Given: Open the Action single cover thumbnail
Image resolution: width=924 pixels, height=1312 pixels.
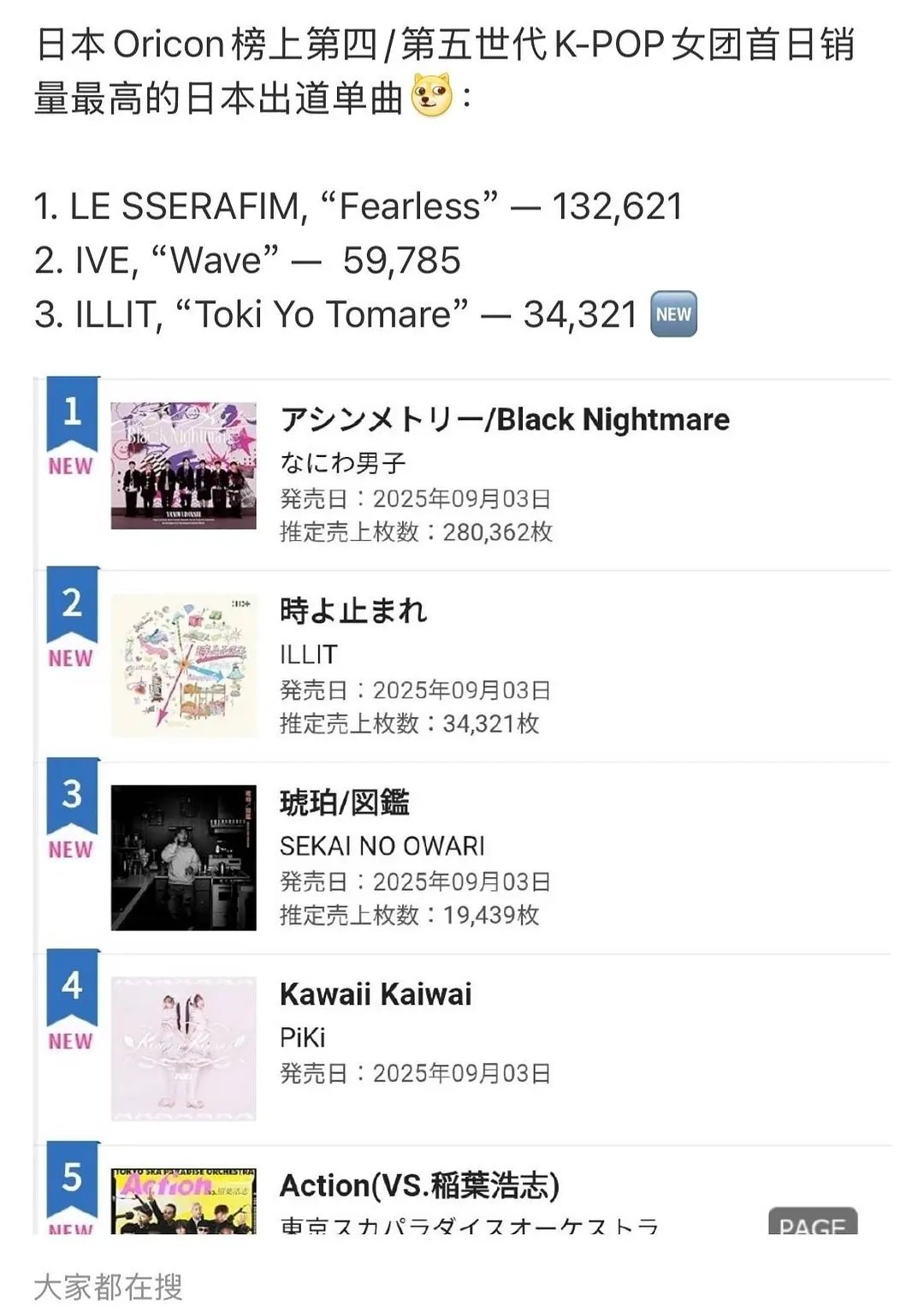Looking at the screenshot, I should click(x=184, y=1201).
